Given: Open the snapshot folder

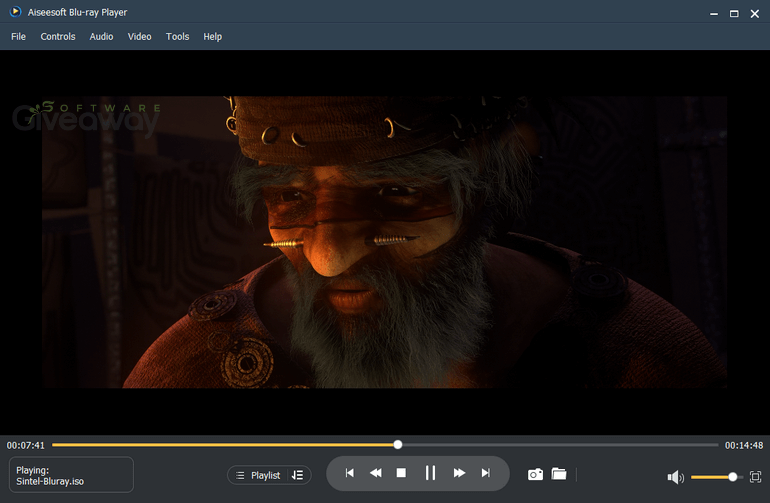Looking at the screenshot, I should [x=559, y=474].
